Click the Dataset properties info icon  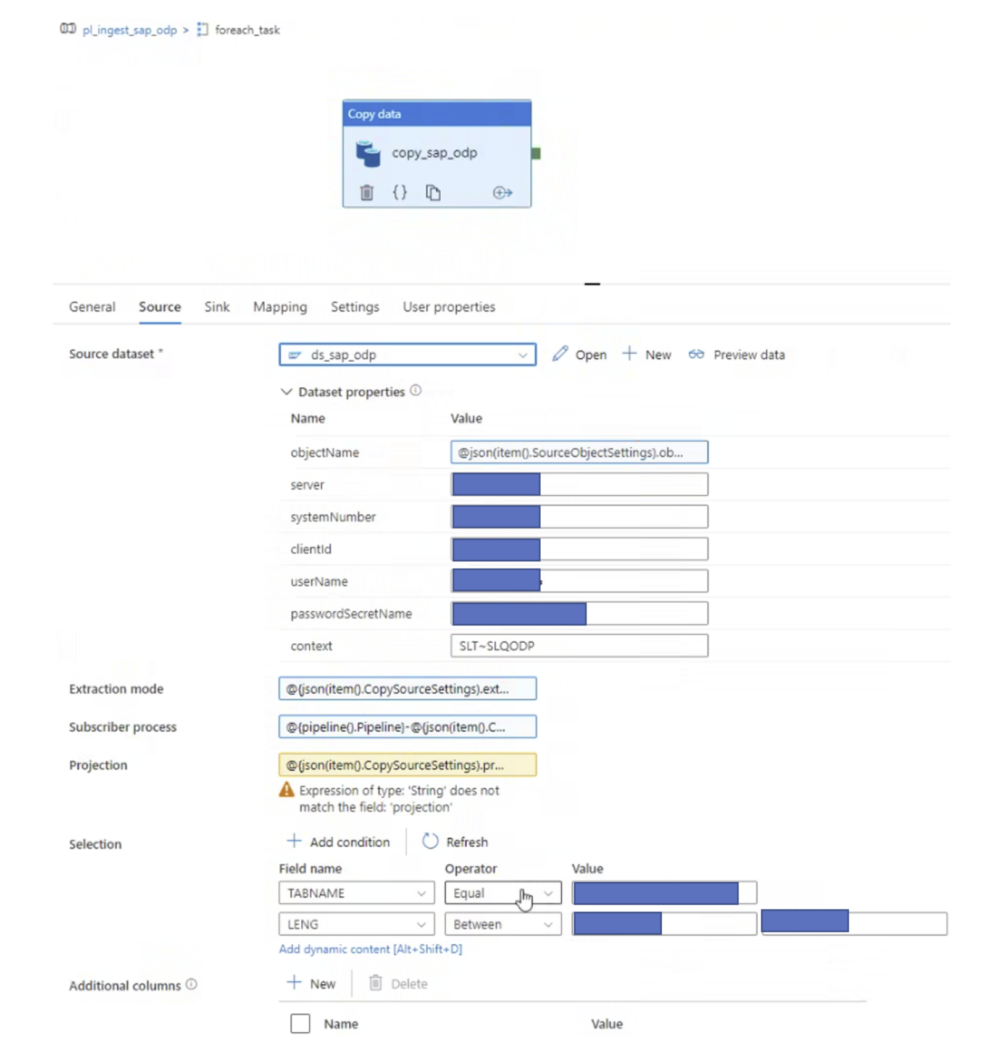[416, 391]
